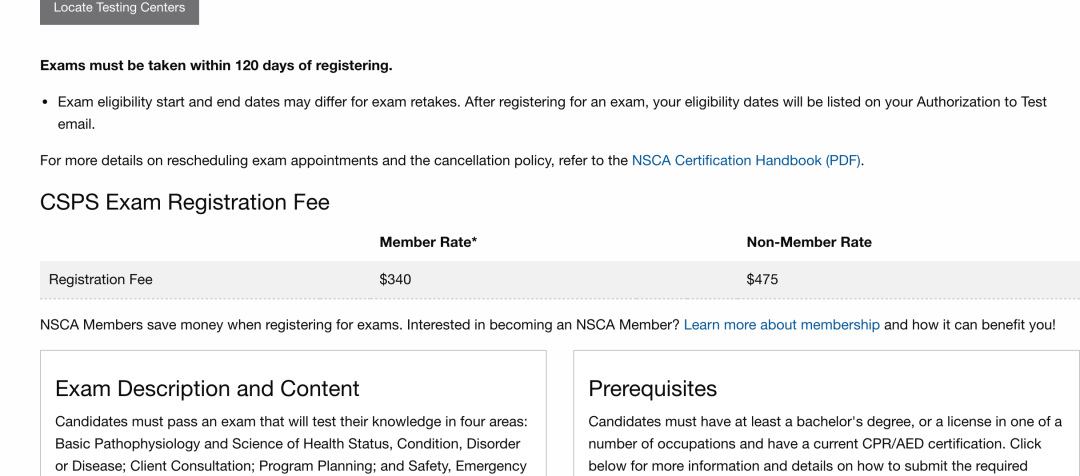
Task: Follow the Learn more about membership link
Action: click(781, 325)
